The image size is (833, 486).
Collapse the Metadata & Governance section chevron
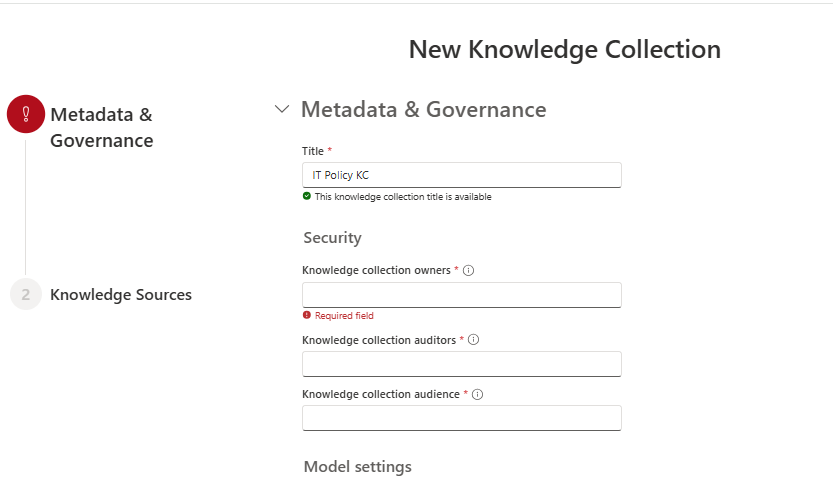tap(282, 109)
